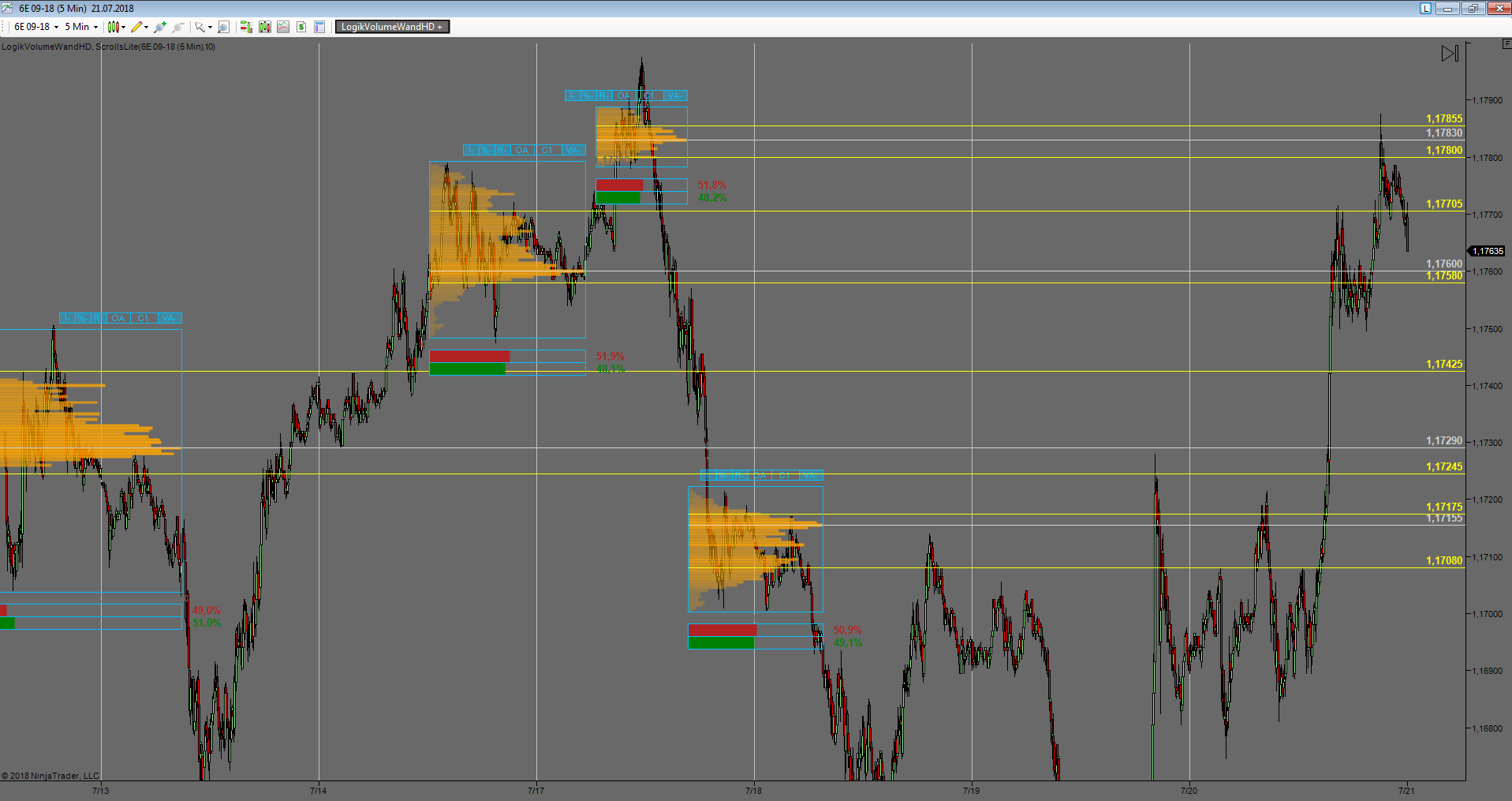Toggle VA- on the 51,8% profile
1512x801 pixels.
675,95
